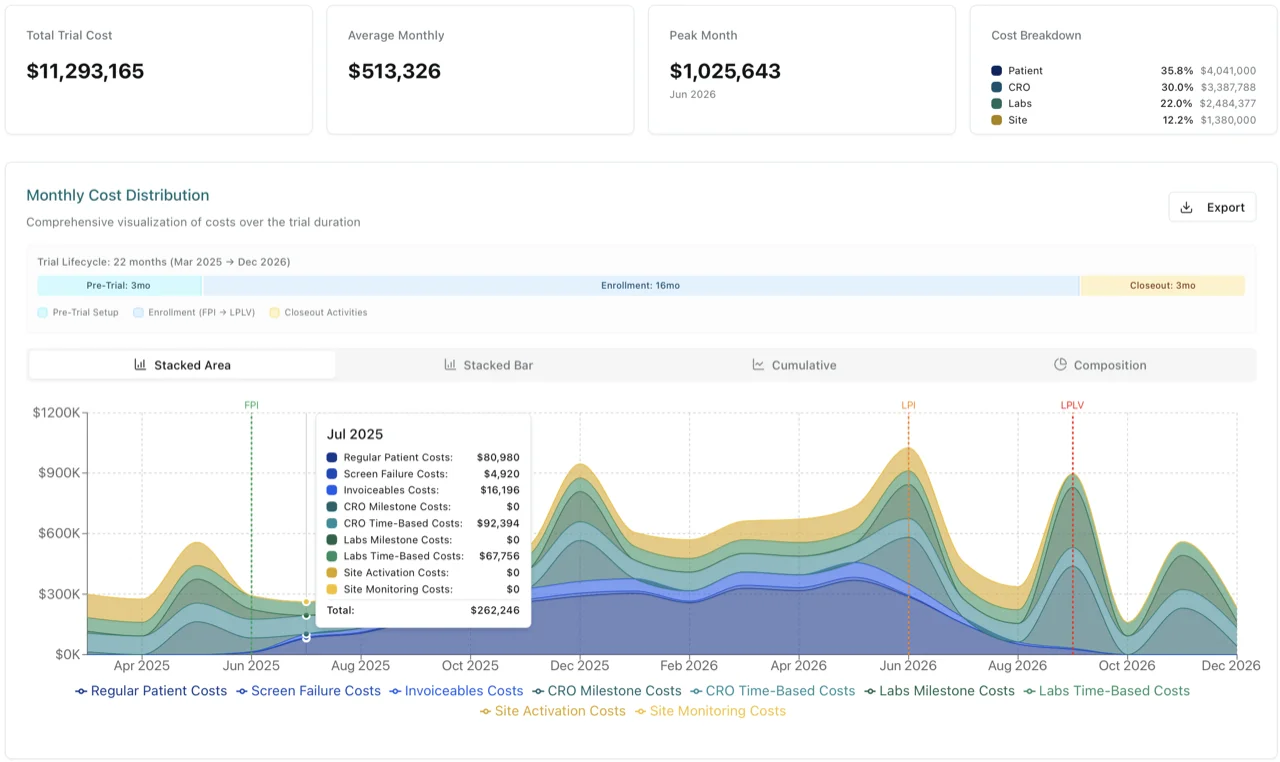
Task: Open the Composition view
Action: (1100, 364)
